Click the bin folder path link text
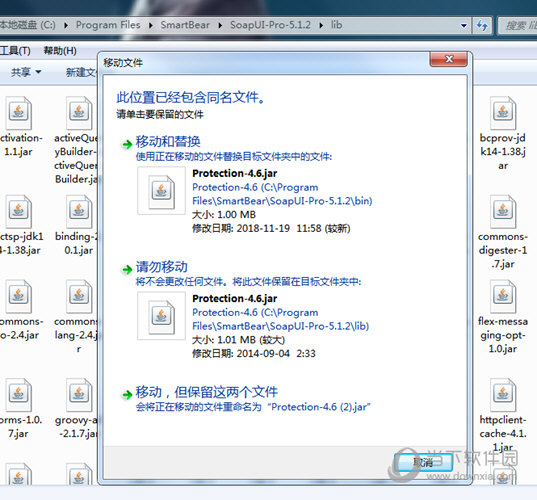537x500 pixels. (282, 194)
